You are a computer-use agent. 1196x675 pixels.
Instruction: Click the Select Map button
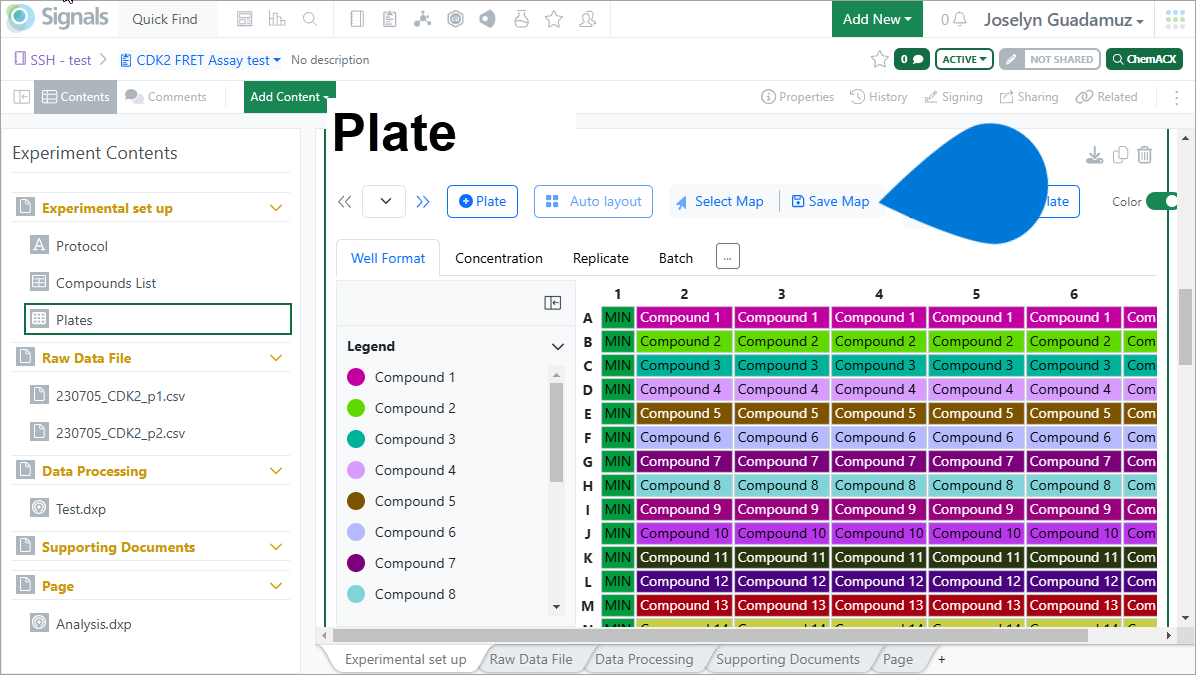pyautogui.click(x=719, y=201)
